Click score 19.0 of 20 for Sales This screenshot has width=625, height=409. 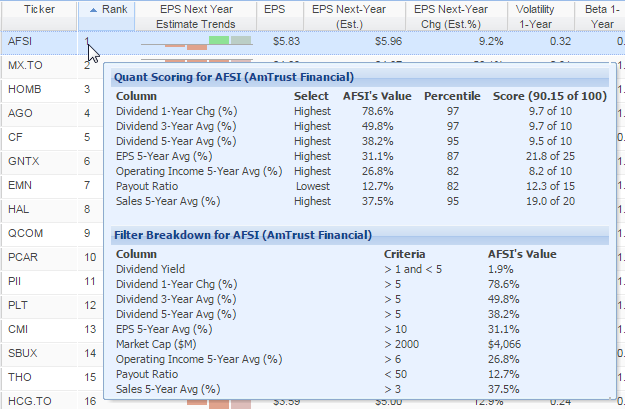click(550, 201)
